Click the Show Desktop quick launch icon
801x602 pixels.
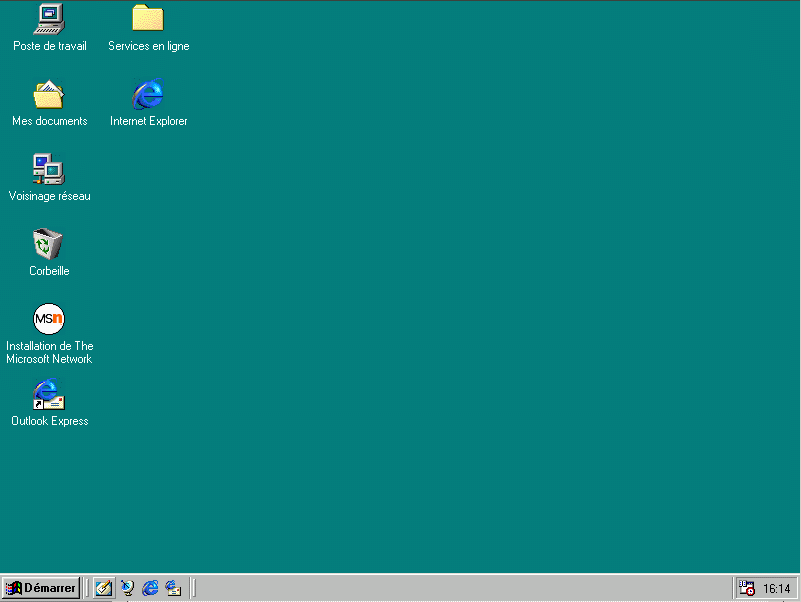[103, 588]
